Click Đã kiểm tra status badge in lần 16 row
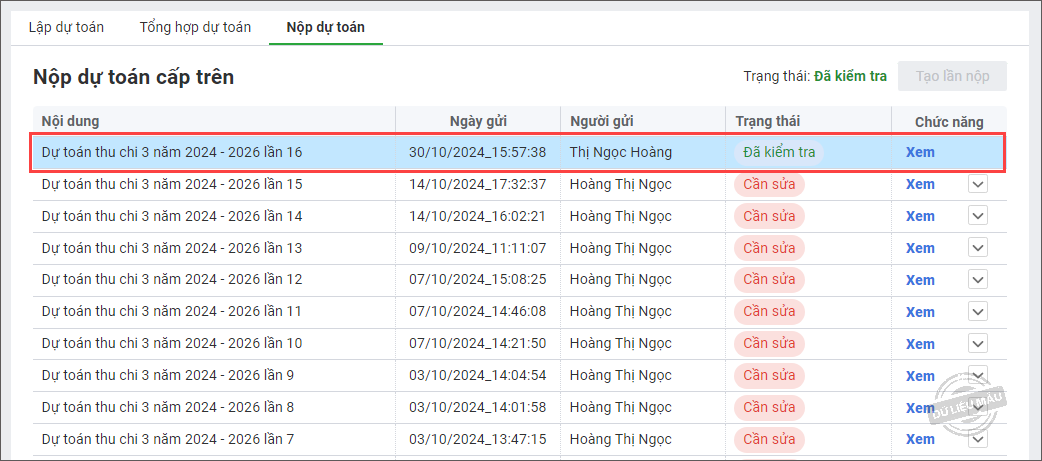Screen dimensions: 1042x461 (x=779, y=153)
